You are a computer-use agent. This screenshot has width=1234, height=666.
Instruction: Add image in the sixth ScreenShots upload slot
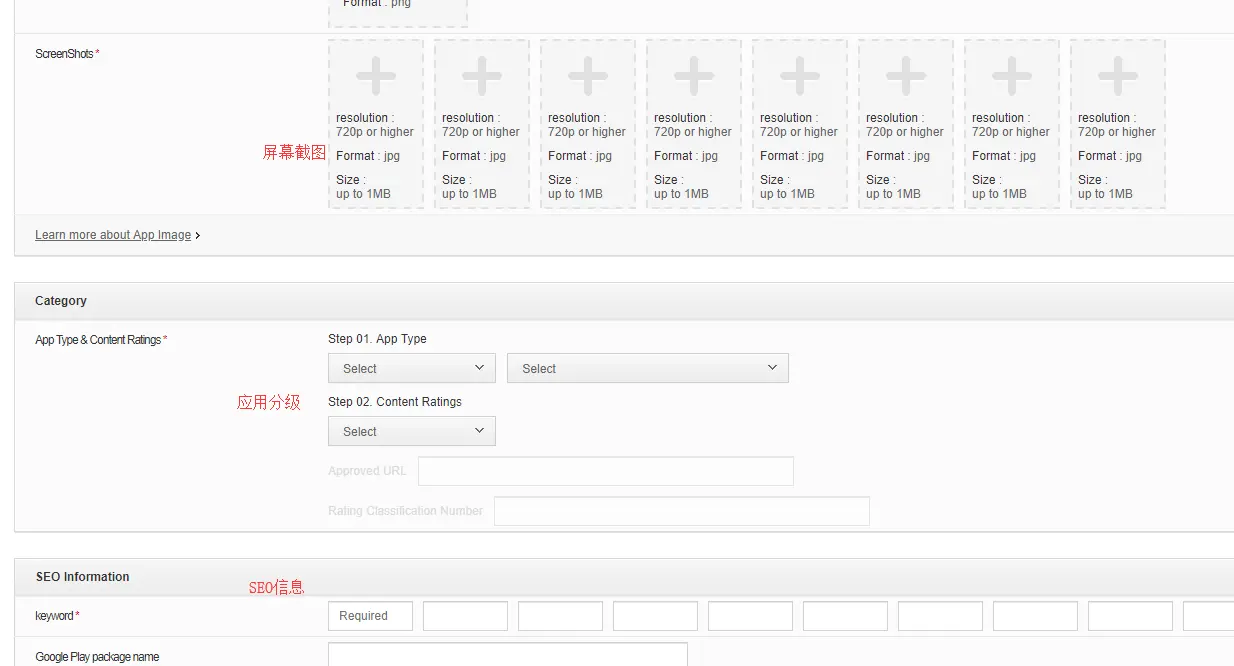coord(906,124)
